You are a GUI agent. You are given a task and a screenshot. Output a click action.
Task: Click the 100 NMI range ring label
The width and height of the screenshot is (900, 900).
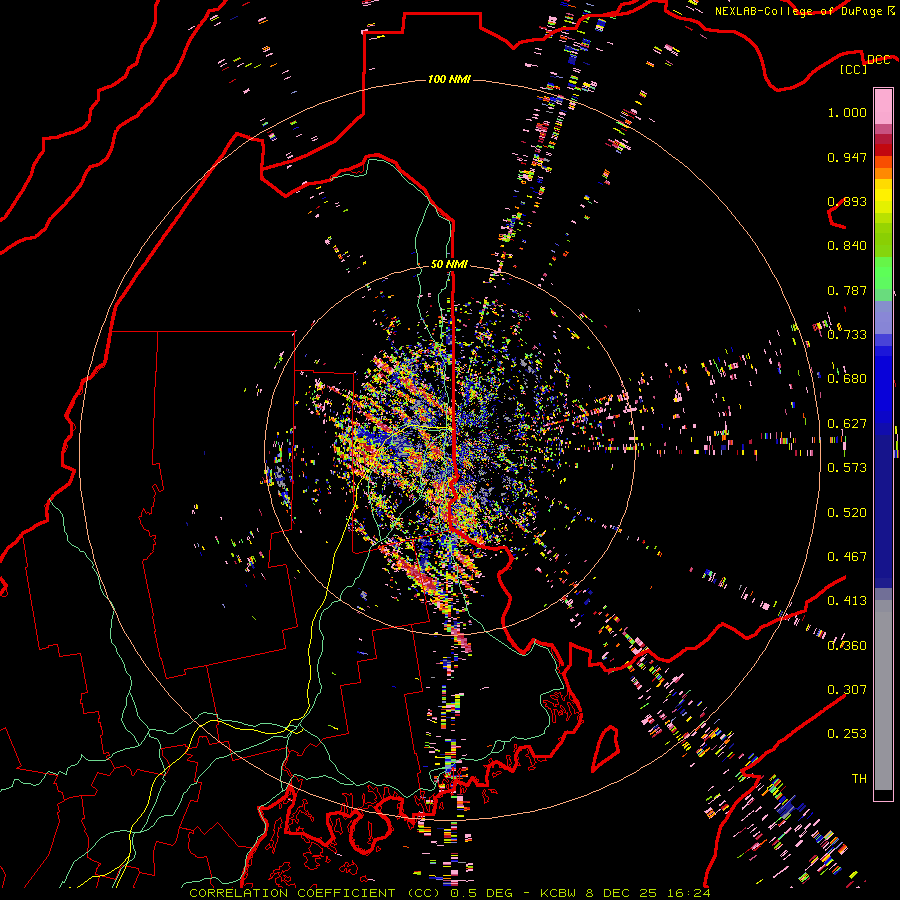coord(449,79)
